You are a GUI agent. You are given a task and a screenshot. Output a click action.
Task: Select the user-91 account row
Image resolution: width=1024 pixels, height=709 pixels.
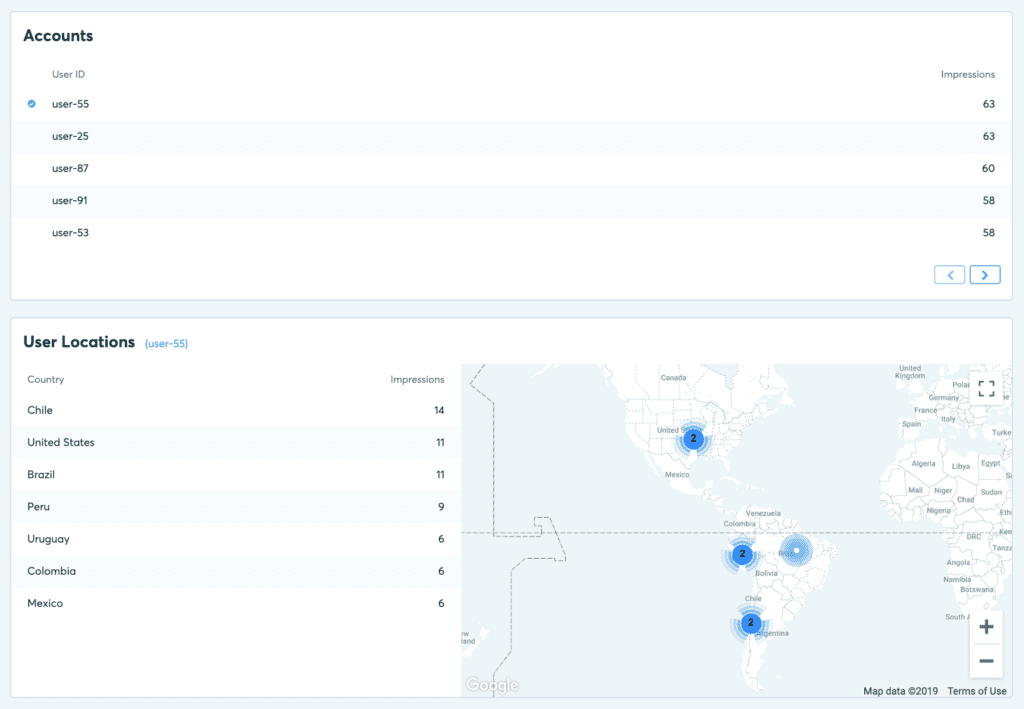click(x=511, y=200)
